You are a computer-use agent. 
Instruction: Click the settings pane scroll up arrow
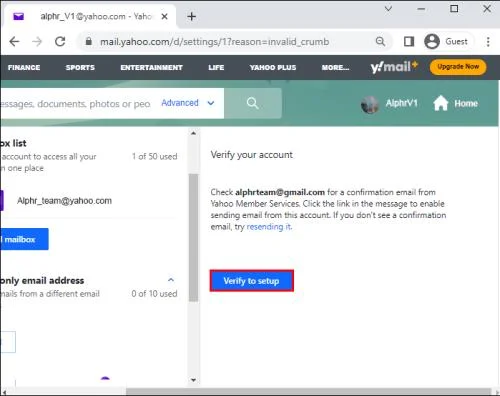point(193,133)
